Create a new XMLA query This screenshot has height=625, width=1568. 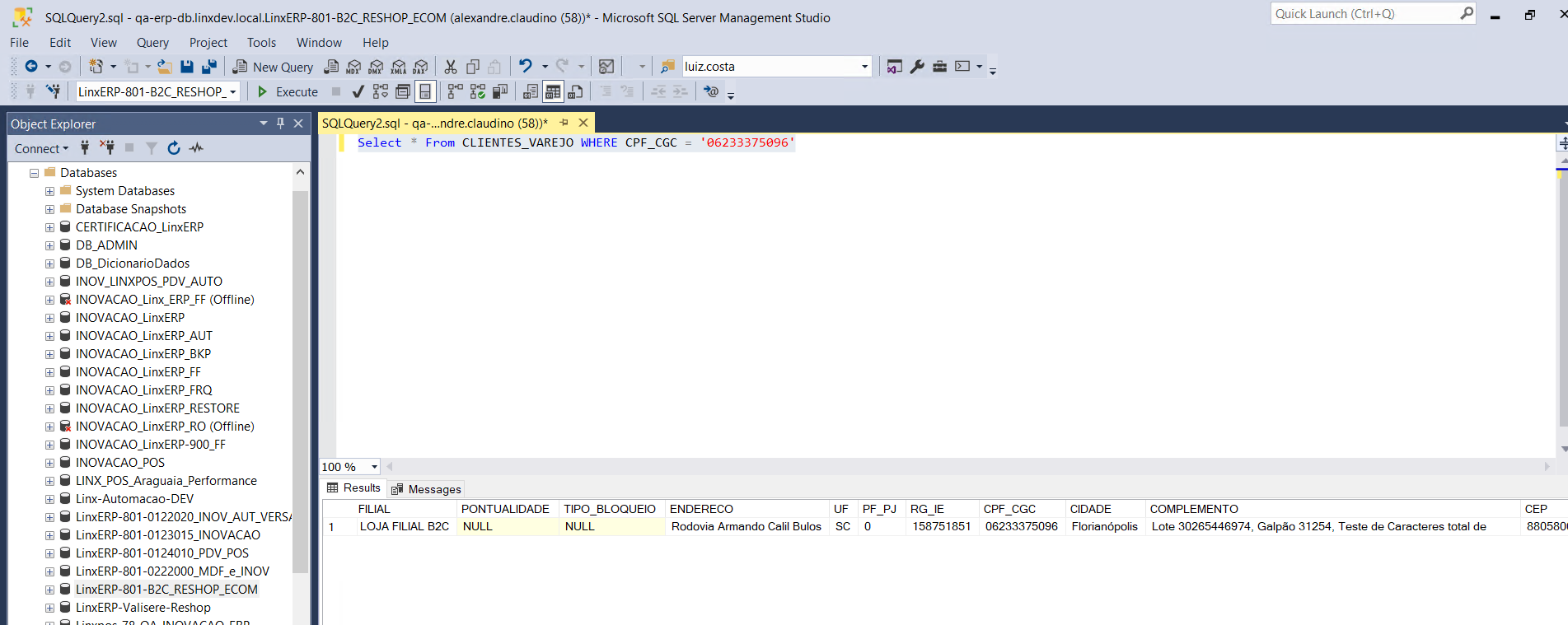[x=399, y=67]
